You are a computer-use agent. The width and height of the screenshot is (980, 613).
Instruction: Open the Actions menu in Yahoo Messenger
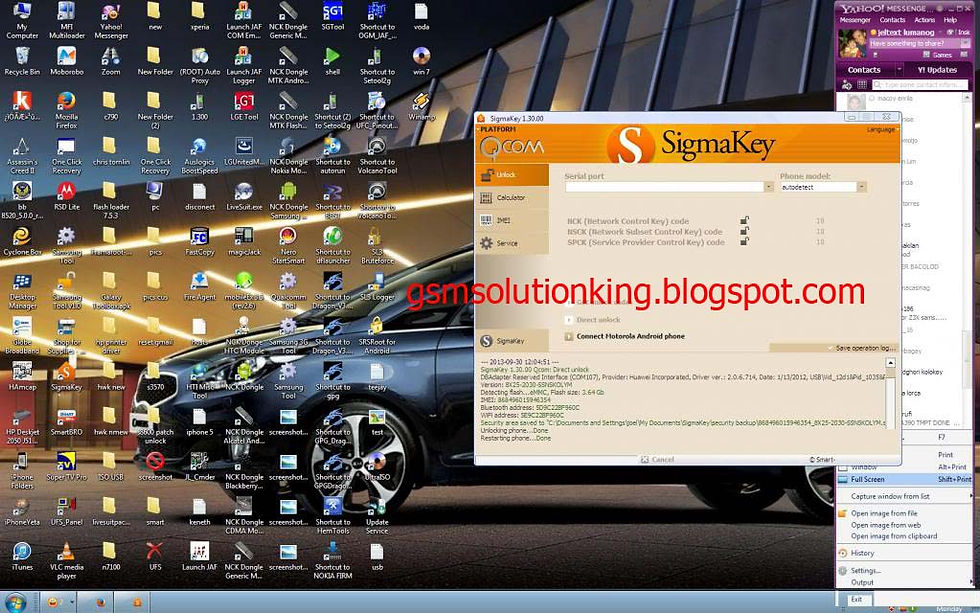tap(924, 20)
